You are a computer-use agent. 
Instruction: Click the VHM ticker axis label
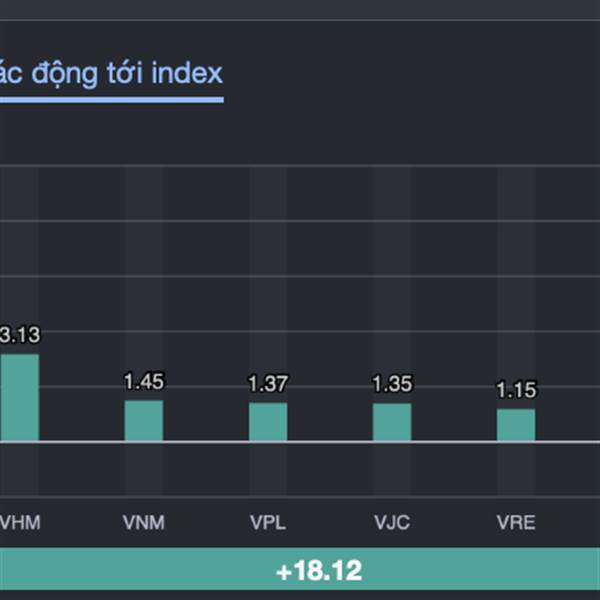20,522
